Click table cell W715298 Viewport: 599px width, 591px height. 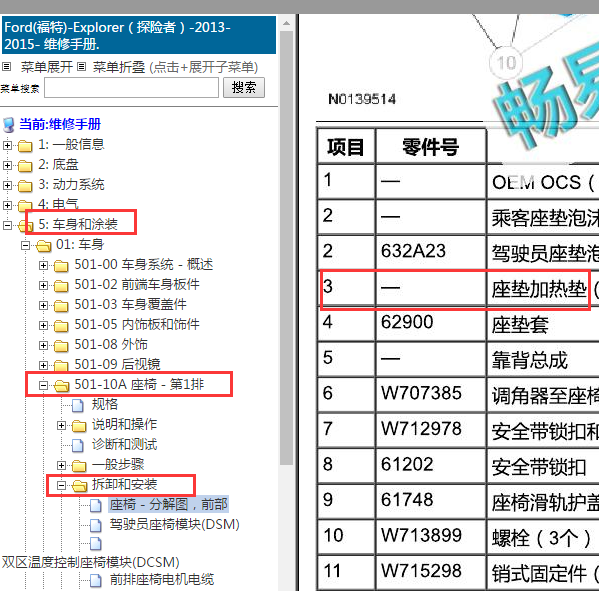(x=431, y=572)
